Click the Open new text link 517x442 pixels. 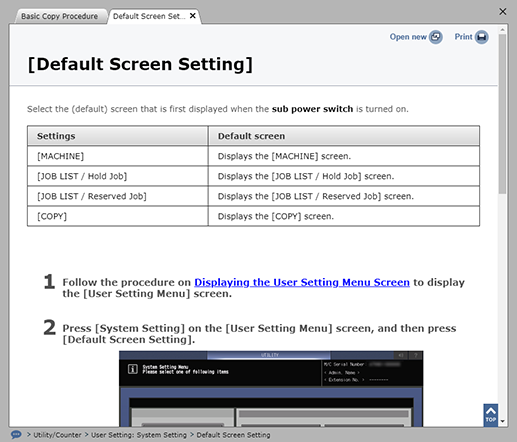pos(408,37)
